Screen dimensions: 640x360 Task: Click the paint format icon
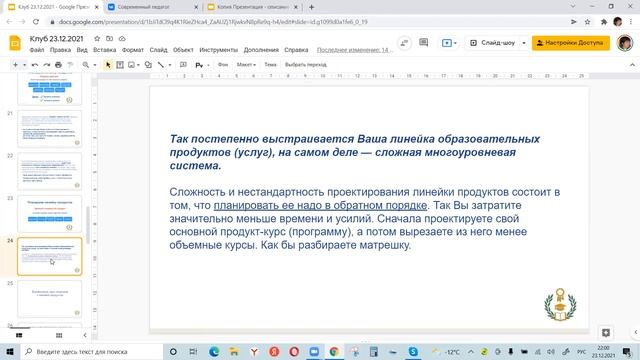click(x=70, y=65)
